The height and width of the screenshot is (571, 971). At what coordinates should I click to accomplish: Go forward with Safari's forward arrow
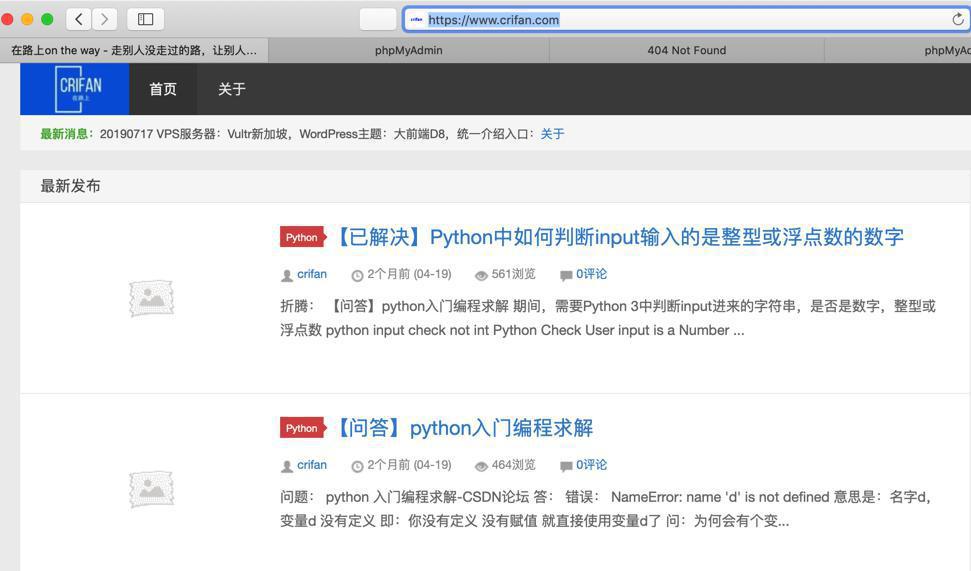[x=104, y=19]
